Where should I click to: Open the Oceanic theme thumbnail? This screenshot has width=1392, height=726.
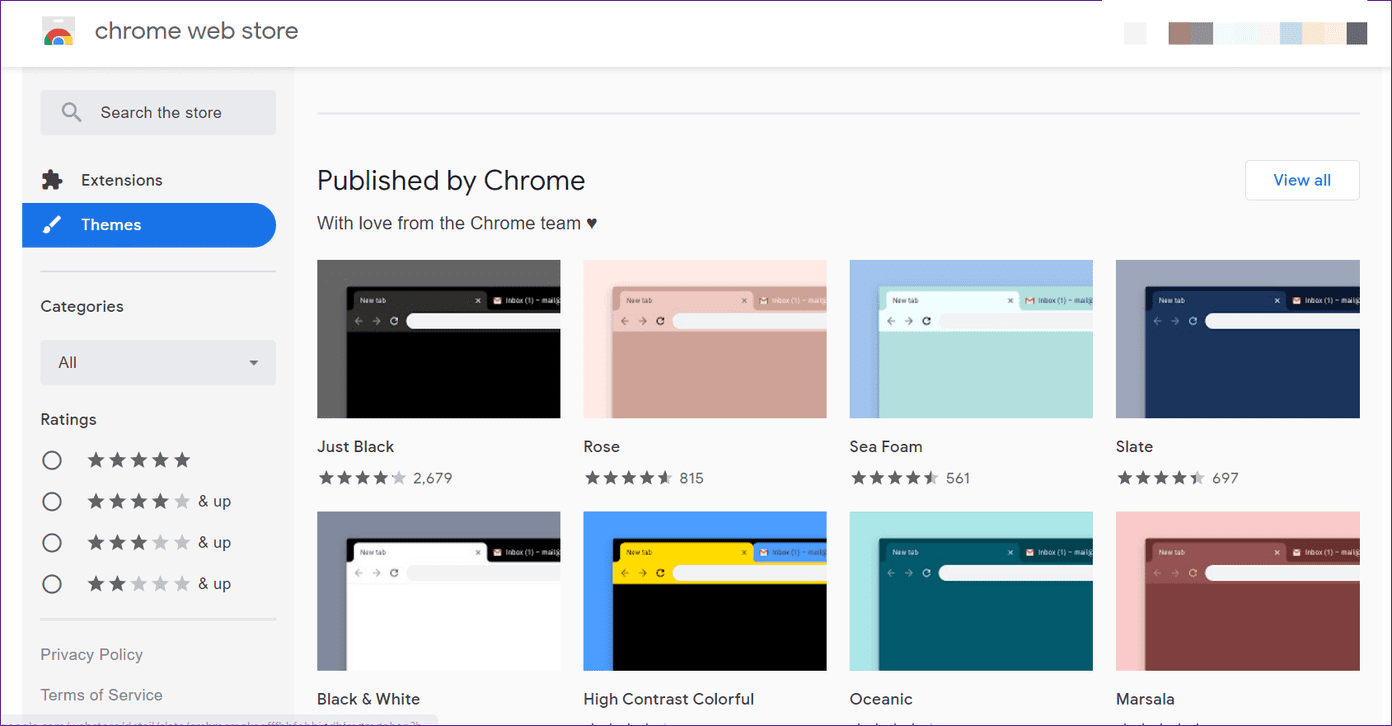[971, 591]
